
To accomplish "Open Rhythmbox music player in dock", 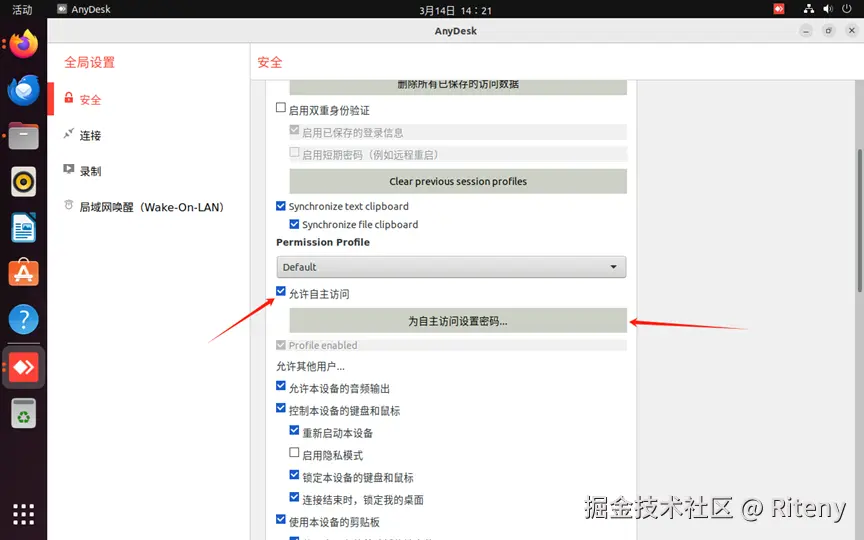I will (x=23, y=181).
